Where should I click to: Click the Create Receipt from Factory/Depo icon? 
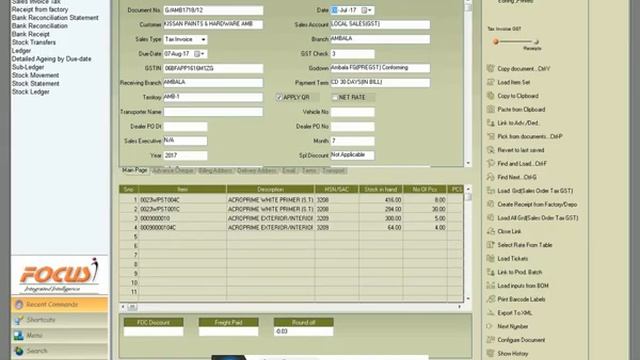491,204
